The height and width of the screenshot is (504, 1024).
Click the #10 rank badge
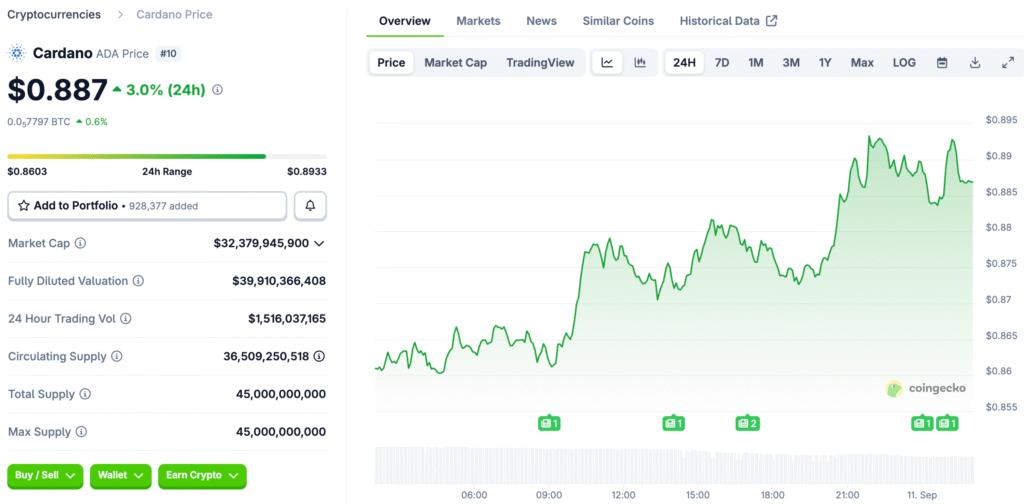(x=168, y=54)
